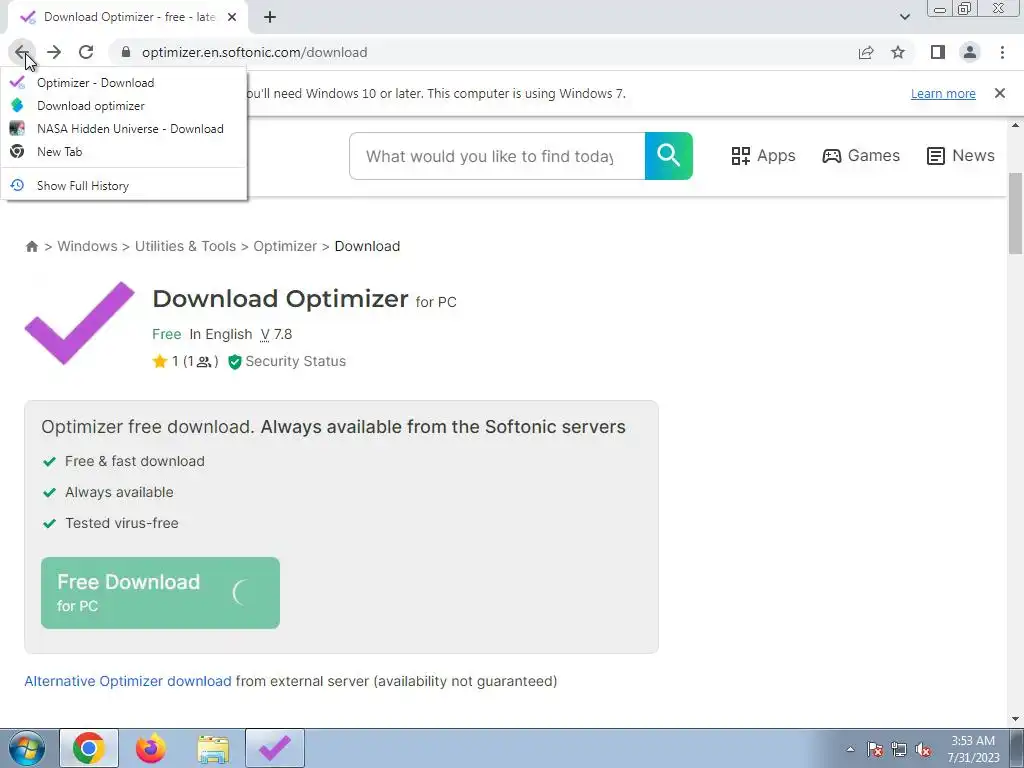
Task: Click the Optimizer app in the taskbar
Action: tap(275, 748)
